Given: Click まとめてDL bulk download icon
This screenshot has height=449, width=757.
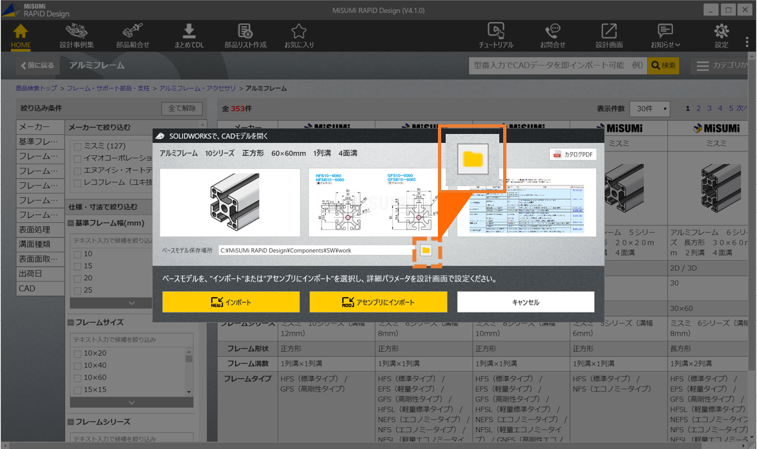Looking at the screenshot, I should [189, 35].
